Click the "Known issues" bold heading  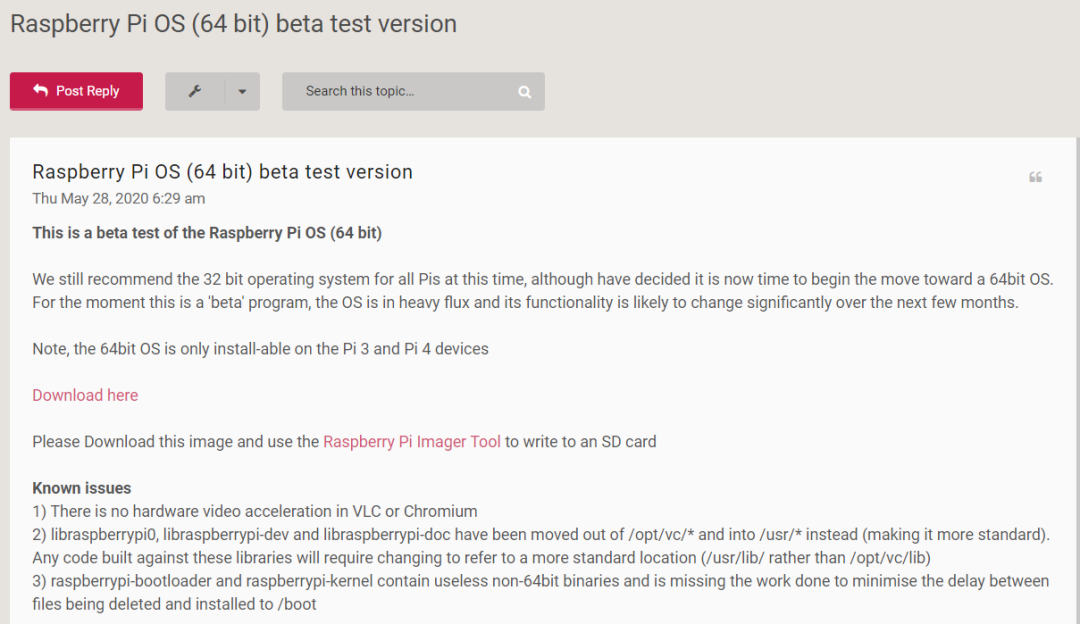tap(82, 488)
